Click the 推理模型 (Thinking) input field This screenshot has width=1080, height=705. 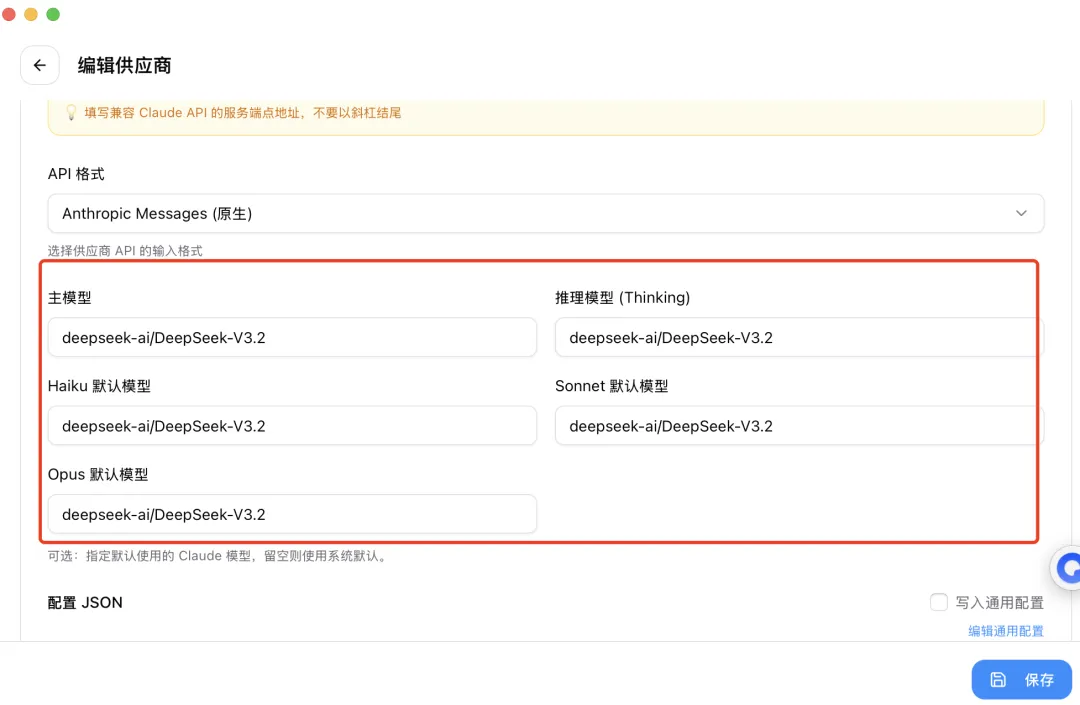[x=799, y=337]
